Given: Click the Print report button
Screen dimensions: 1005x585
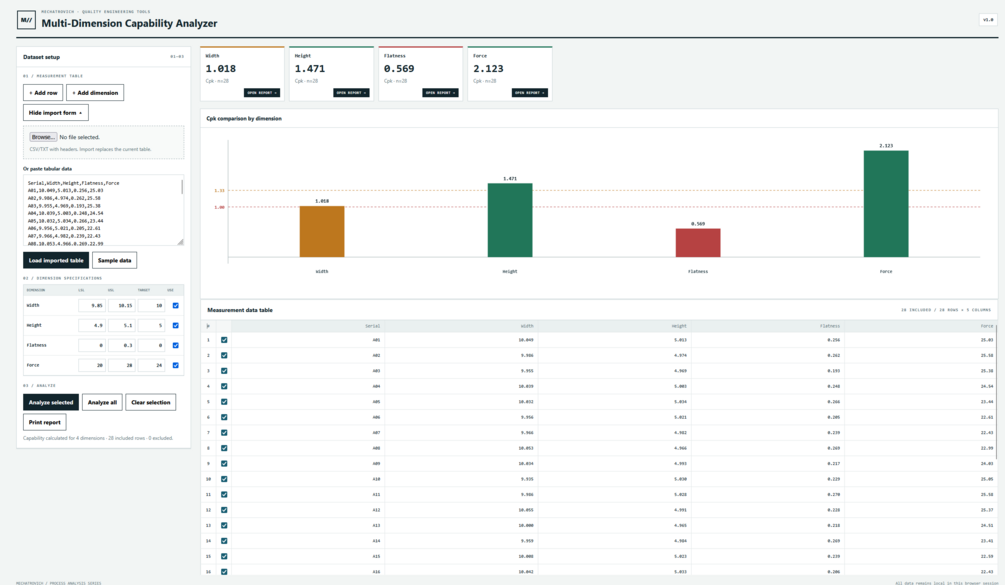Looking at the screenshot, I should (x=44, y=422).
